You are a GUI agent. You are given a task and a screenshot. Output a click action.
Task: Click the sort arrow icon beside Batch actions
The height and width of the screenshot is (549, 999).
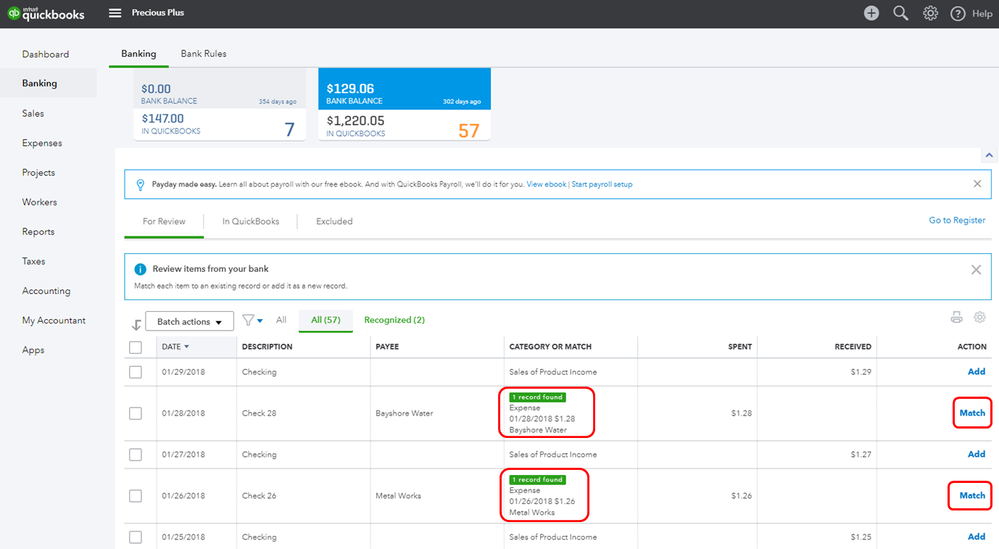(136, 324)
